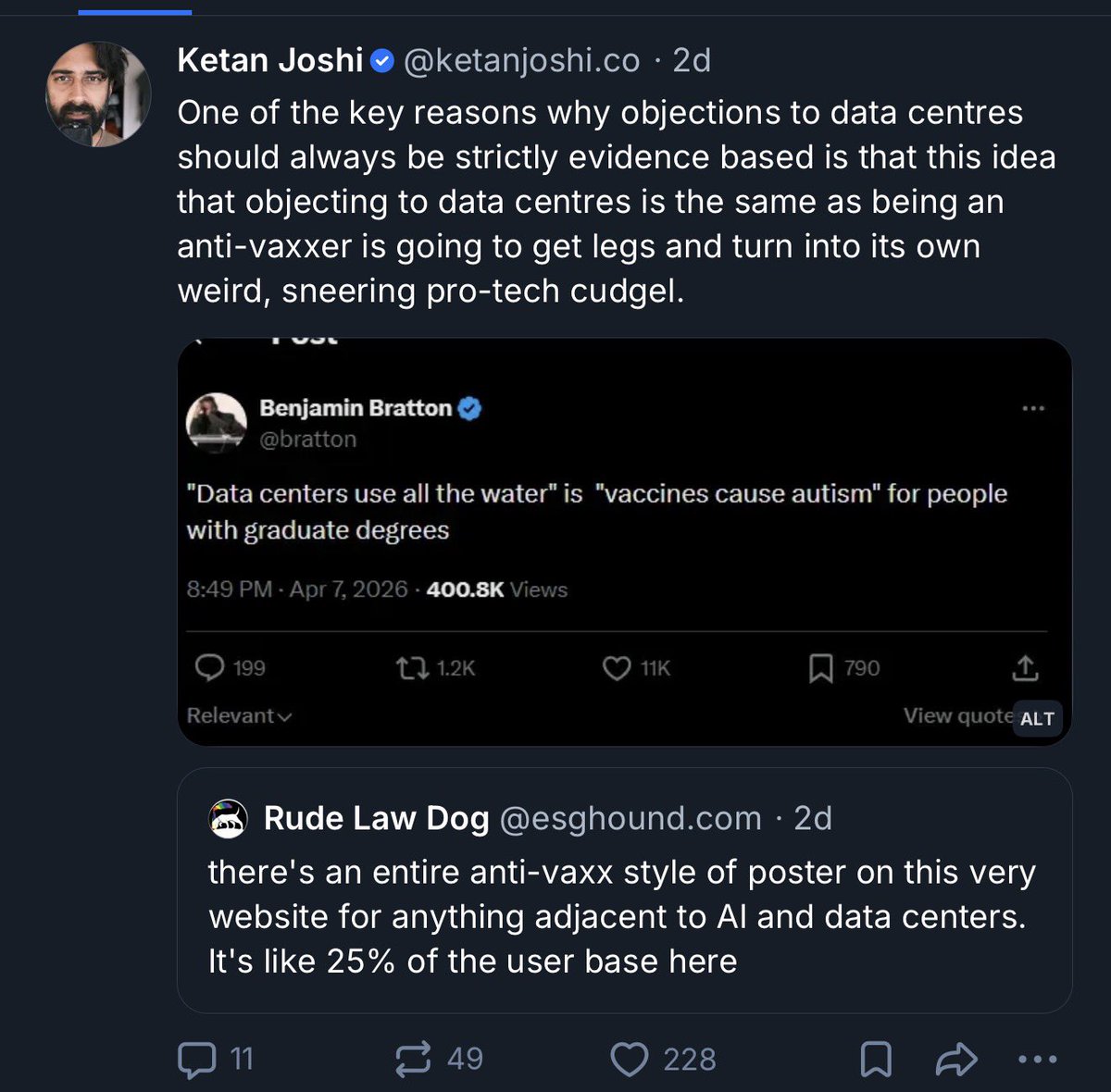Open the three-dot more options menu
Image resolution: width=1111 pixels, height=1092 pixels.
(1038, 1060)
